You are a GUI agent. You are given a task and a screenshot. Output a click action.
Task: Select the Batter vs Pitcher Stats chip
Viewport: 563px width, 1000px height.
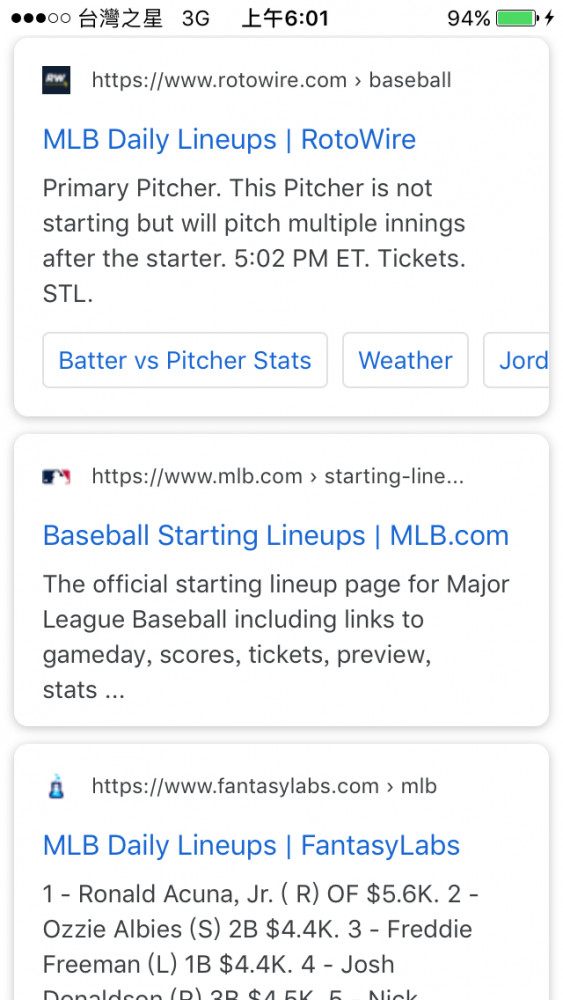click(x=185, y=360)
